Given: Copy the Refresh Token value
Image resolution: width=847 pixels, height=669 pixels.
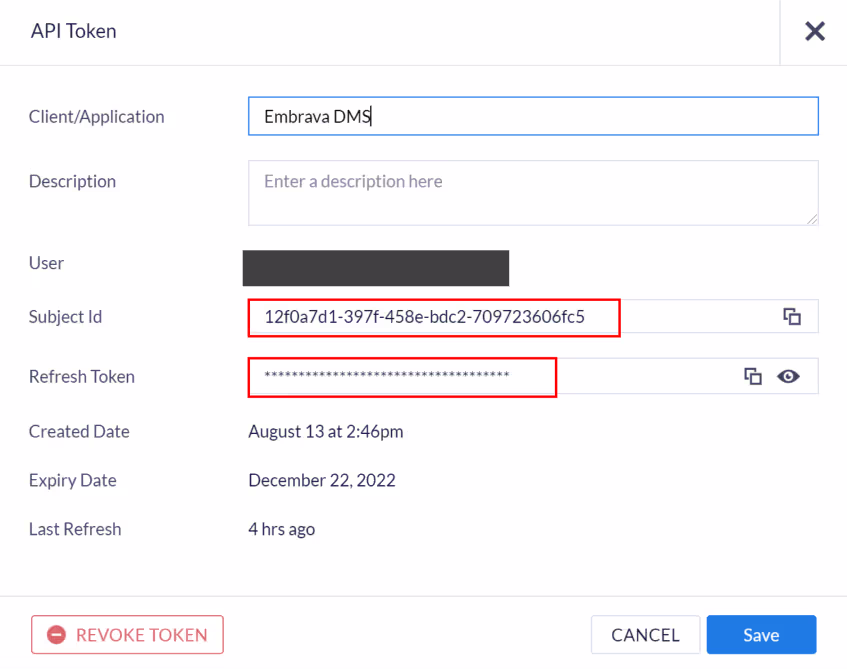Looking at the screenshot, I should pos(753,376).
